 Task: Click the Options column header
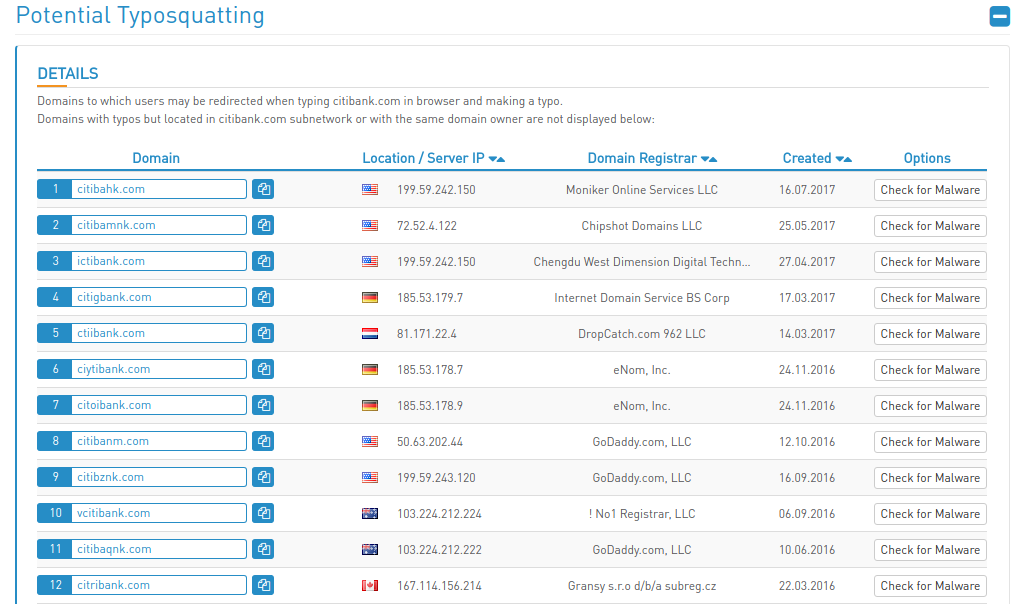pos(927,158)
